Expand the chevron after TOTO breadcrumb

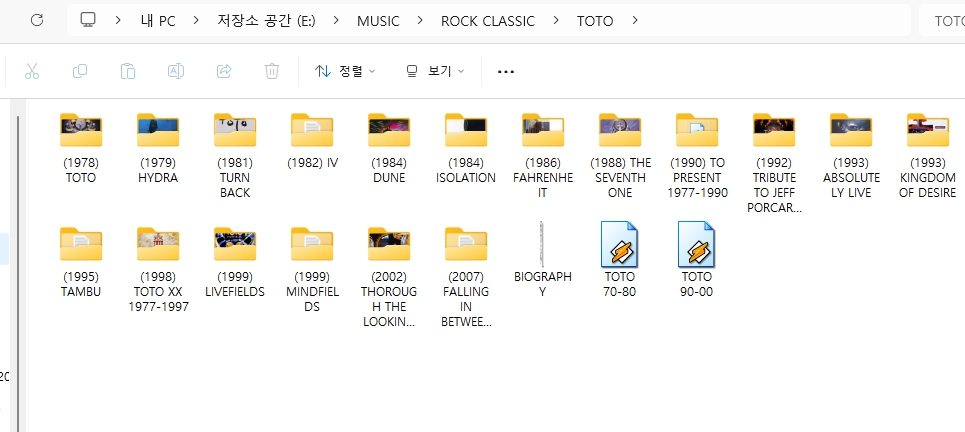tap(634, 20)
